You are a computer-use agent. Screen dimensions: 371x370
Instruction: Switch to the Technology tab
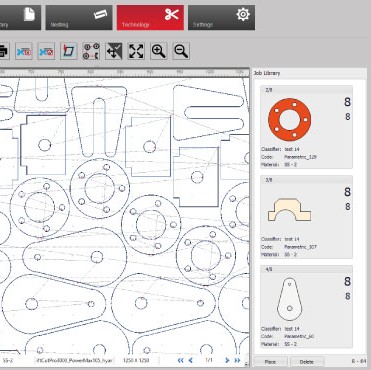(150, 18)
